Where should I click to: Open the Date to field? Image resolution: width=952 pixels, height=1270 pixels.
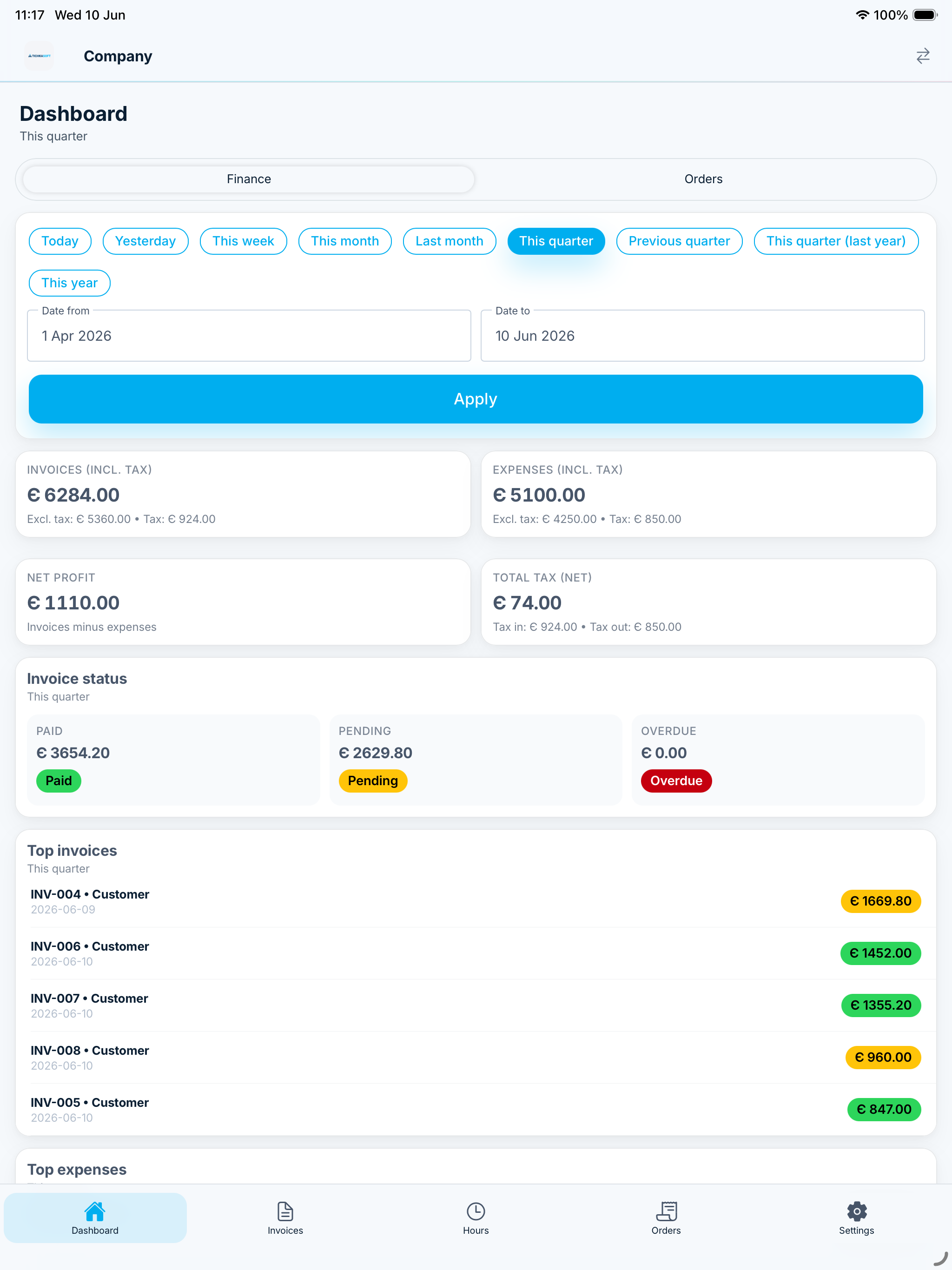(703, 336)
